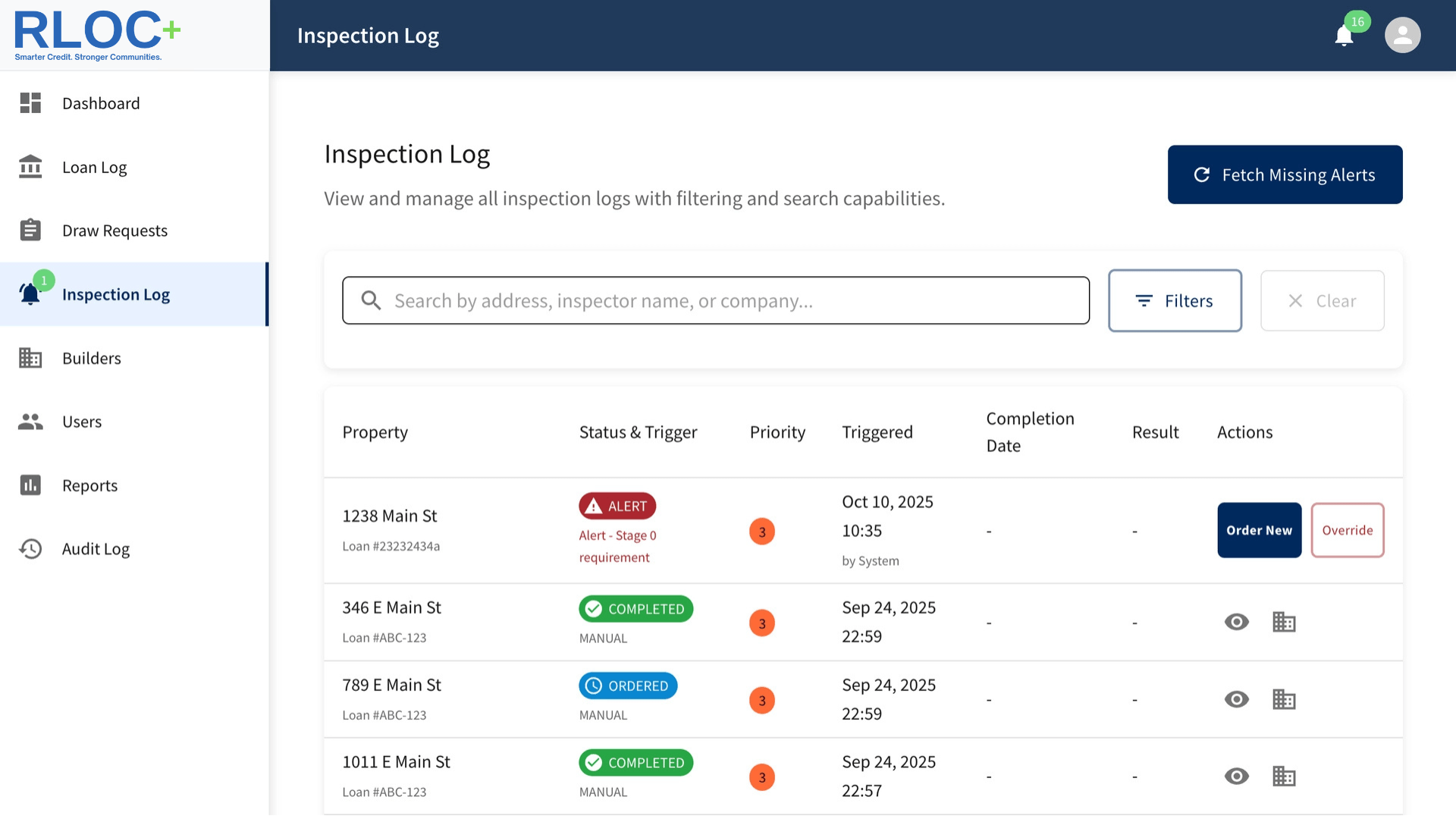Image resolution: width=1456 pixels, height=819 pixels.
Task: Click the RLOC+ logo
Action: [97, 35]
